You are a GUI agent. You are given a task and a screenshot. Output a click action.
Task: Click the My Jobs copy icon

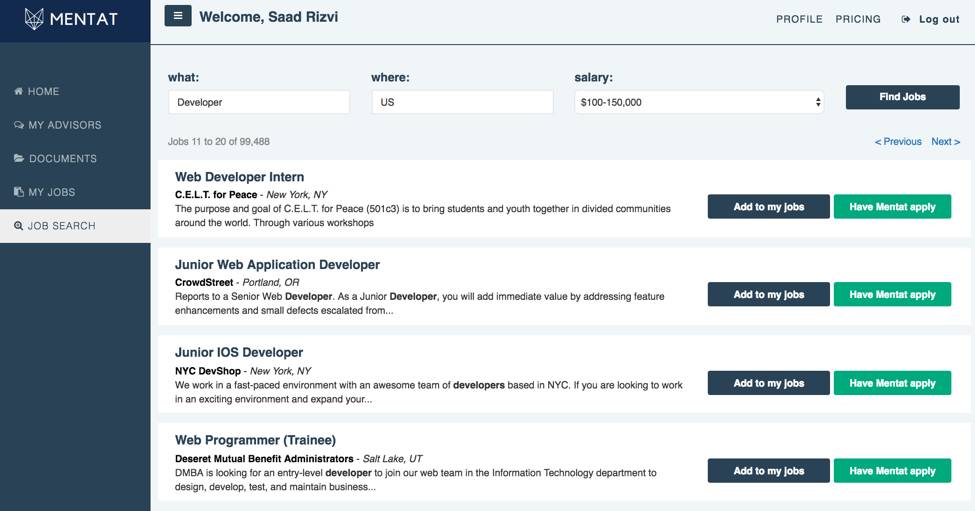pos(18,192)
